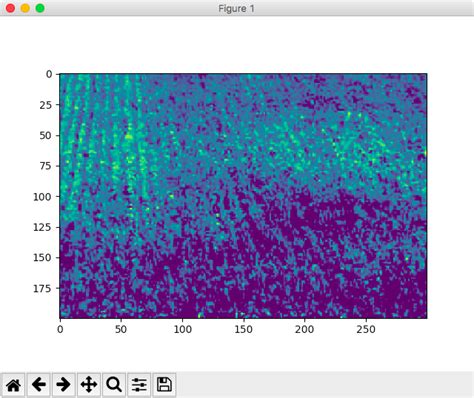Viewport: 474px width, 398px height.
Task: Go back to the previous view
Action: click(39, 385)
